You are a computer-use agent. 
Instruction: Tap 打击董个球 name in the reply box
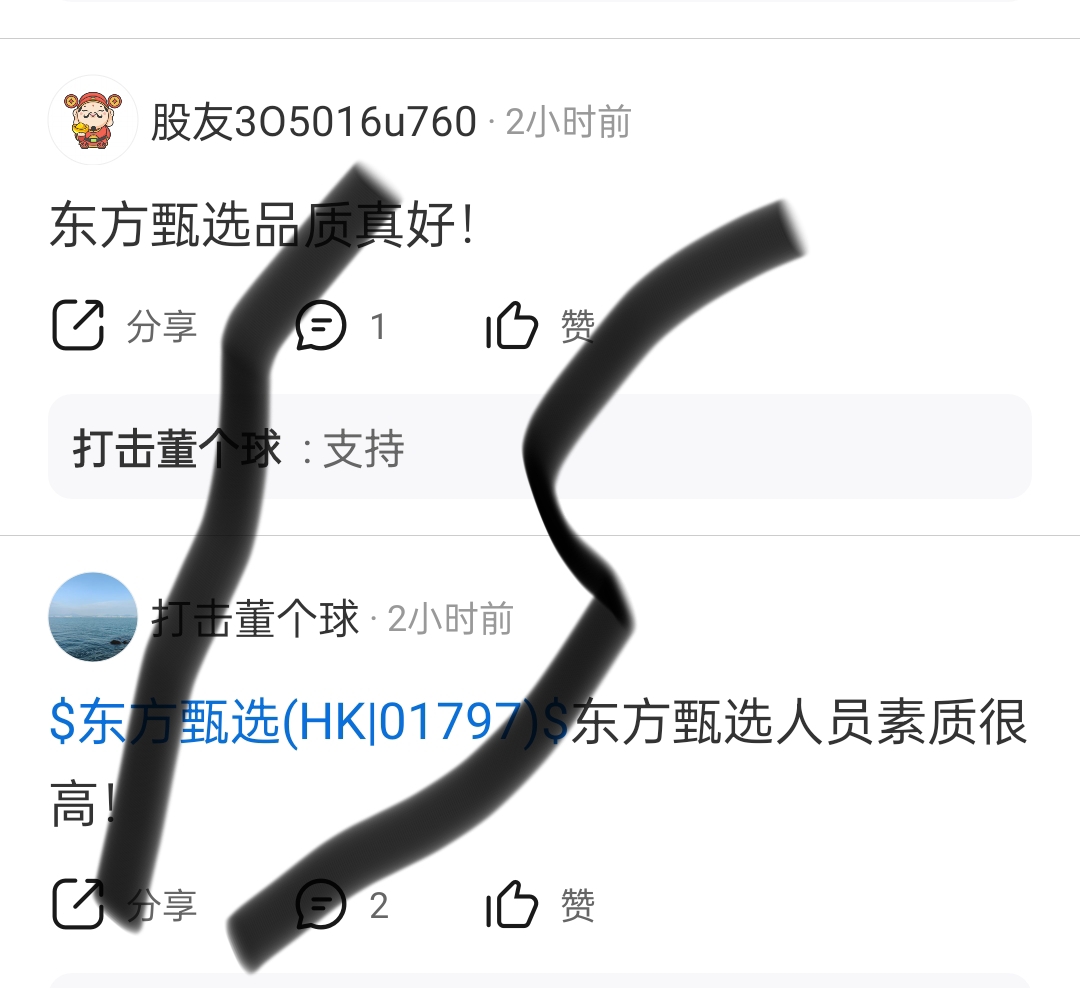pyautogui.click(x=177, y=449)
